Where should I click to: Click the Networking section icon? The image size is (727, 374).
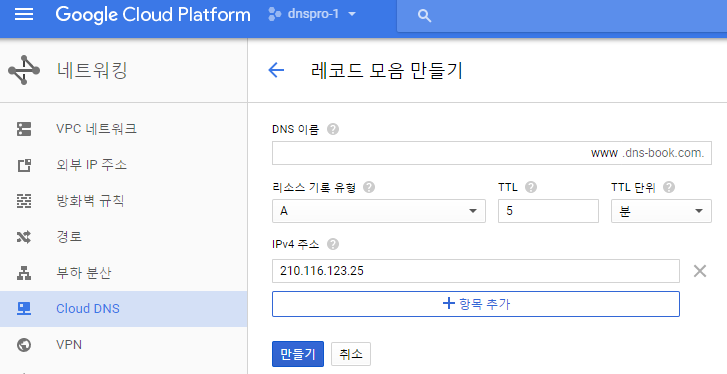point(24,70)
